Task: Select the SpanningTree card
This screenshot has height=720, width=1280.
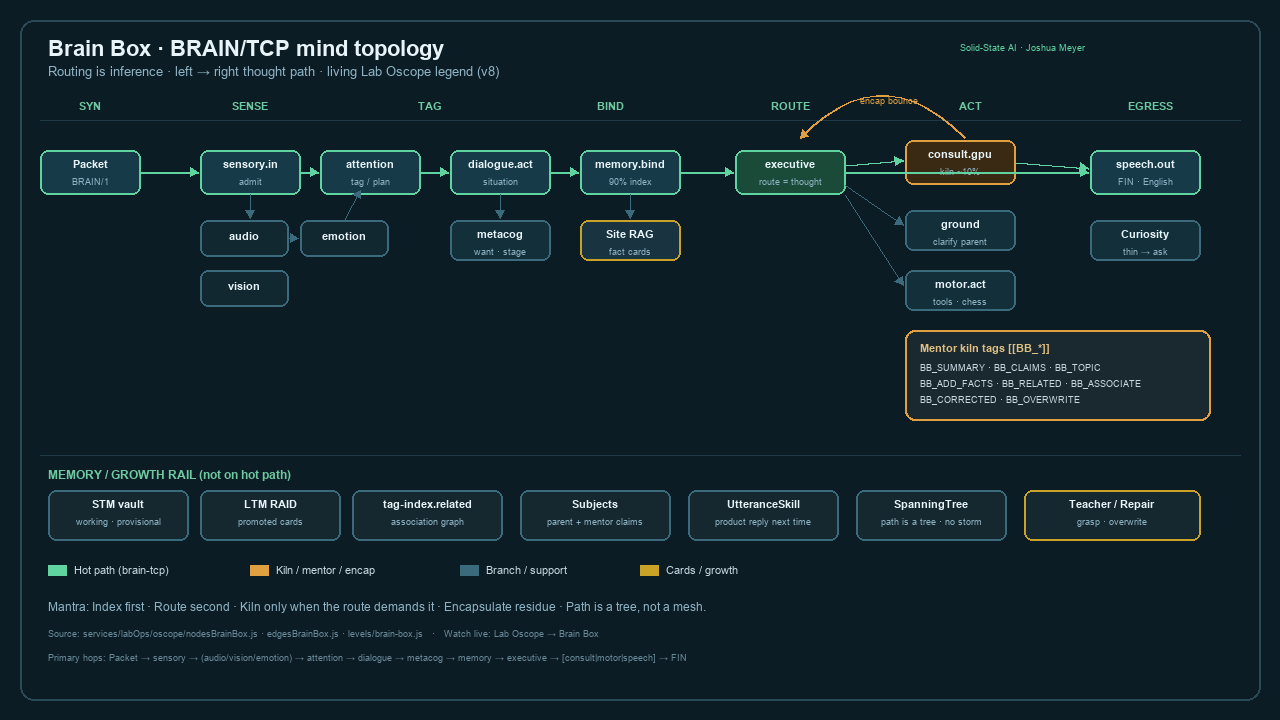Action: pyautogui.click(x=931, y=515)
